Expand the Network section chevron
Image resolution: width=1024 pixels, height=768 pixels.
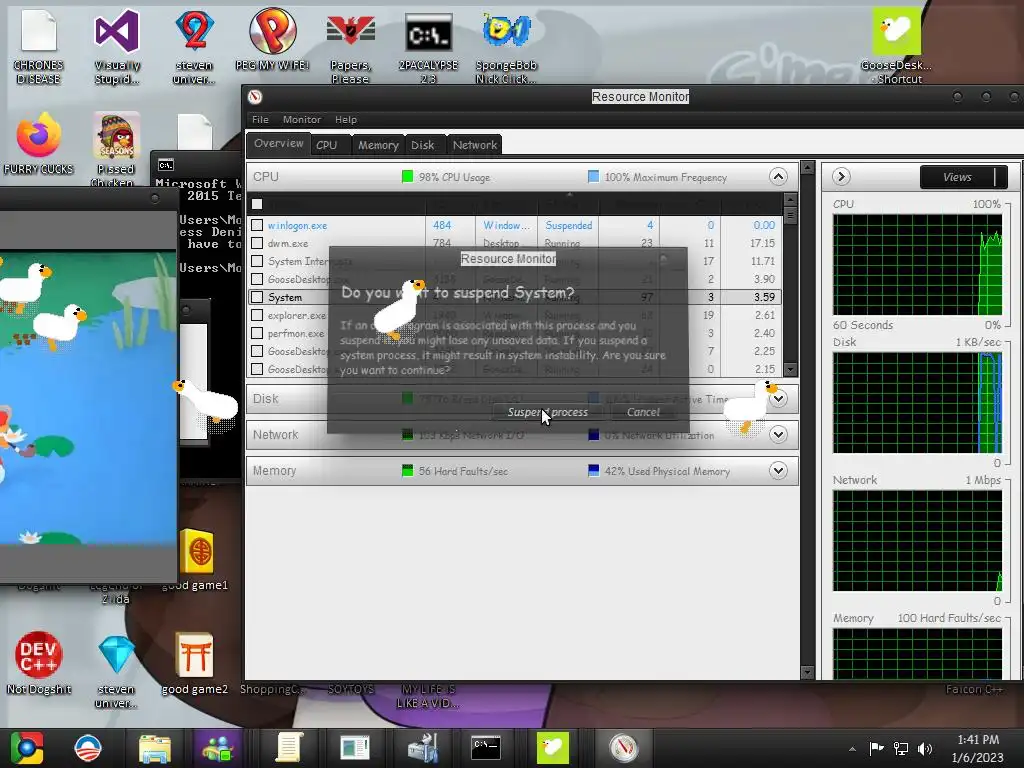coord(778,434)
